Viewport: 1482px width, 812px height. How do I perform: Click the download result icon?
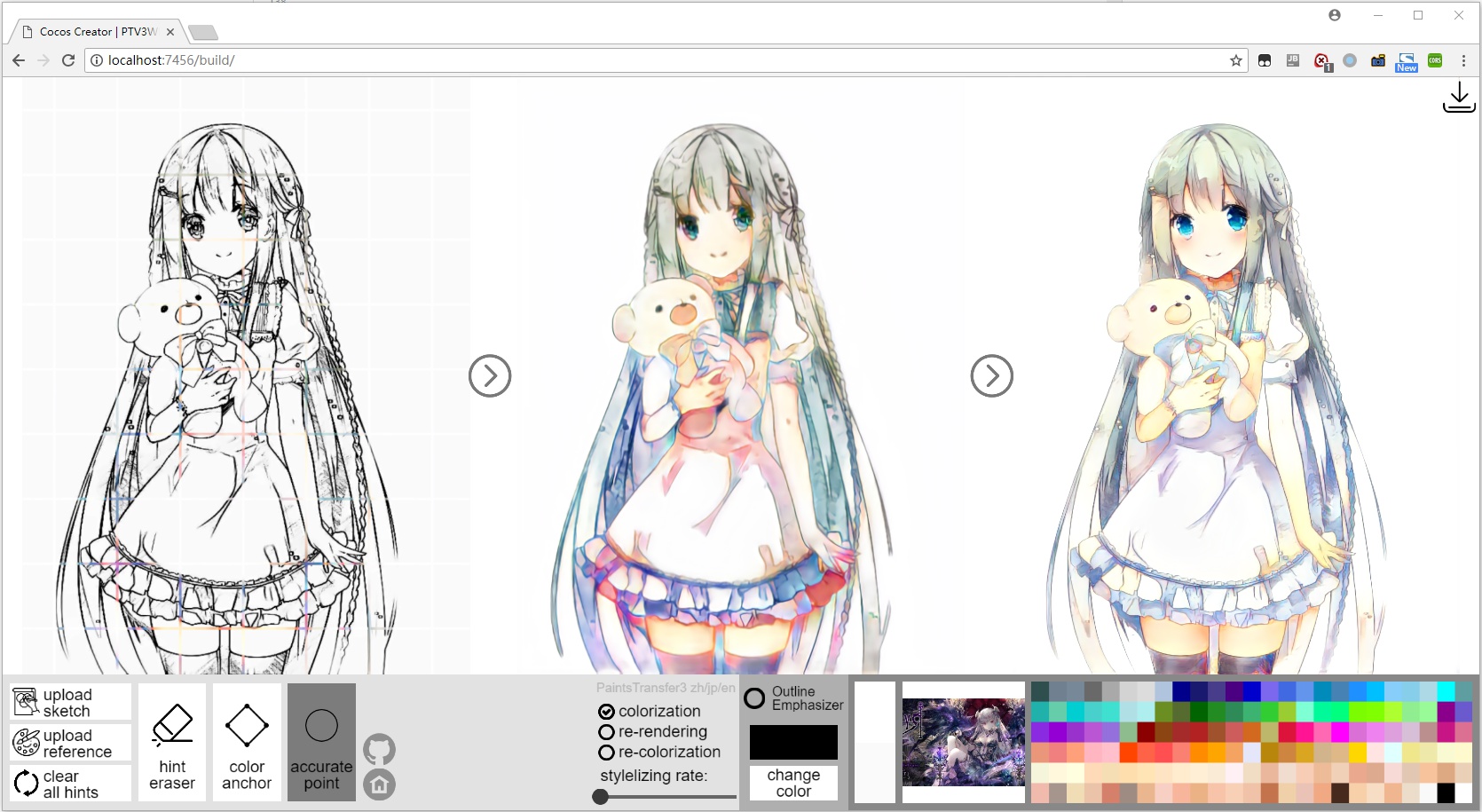(1458, 98)
